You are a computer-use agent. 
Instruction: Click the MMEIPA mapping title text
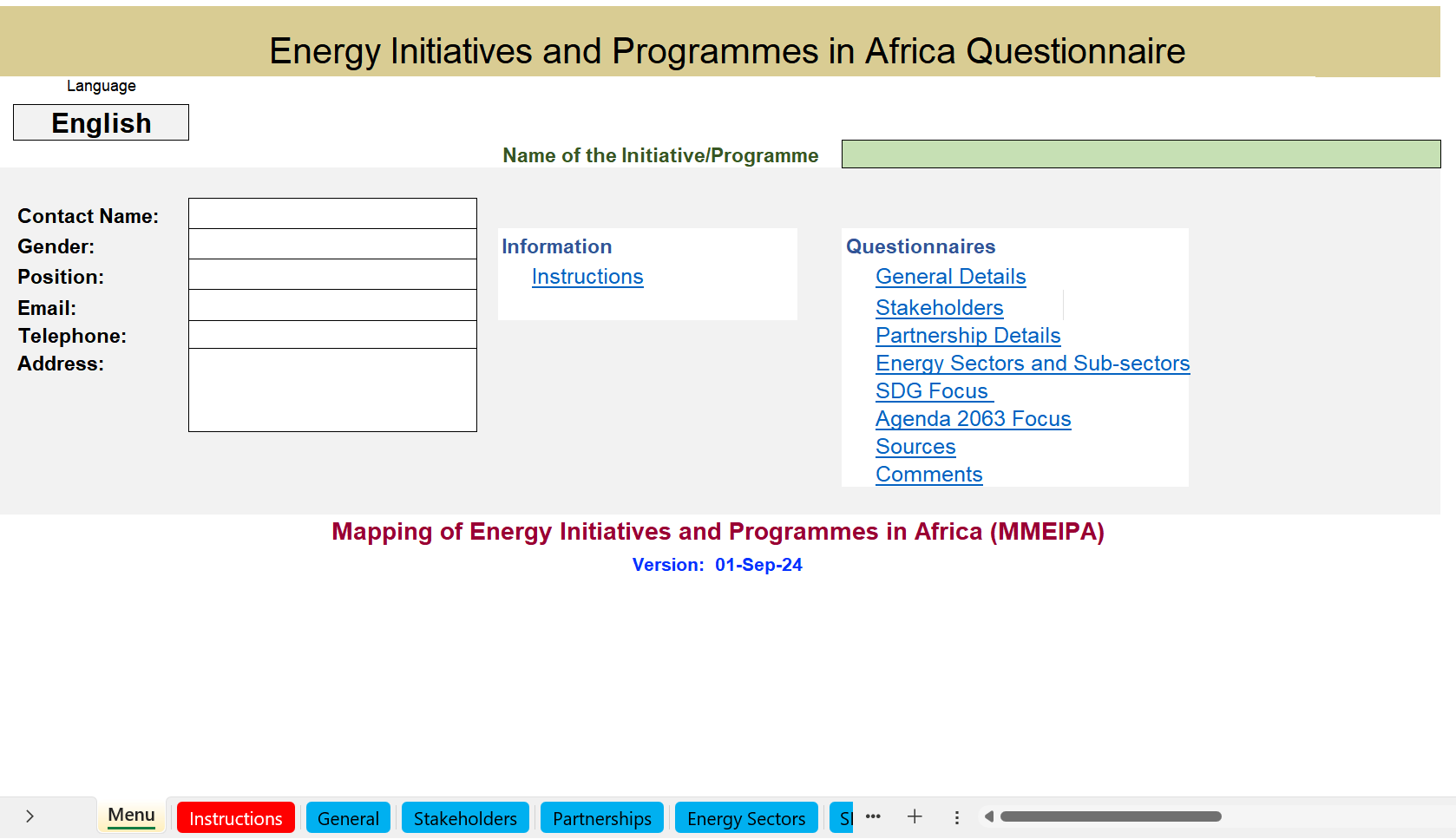pos(718,531)
